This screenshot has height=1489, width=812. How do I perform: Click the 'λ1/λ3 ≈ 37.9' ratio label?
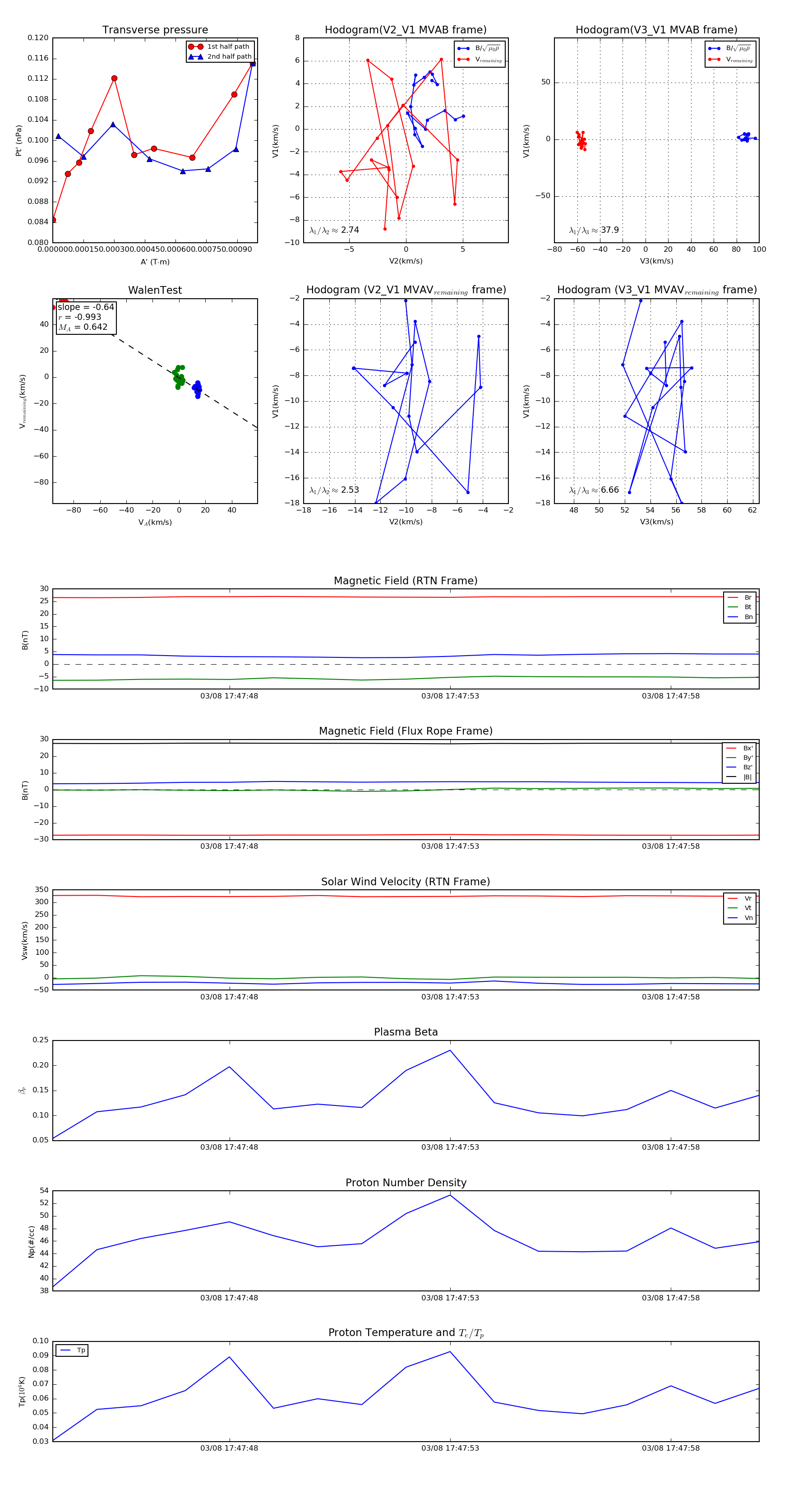(x=594, y=230)
